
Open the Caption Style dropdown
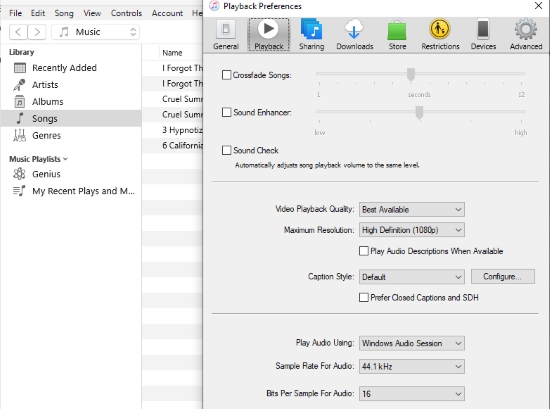(412, 277)
